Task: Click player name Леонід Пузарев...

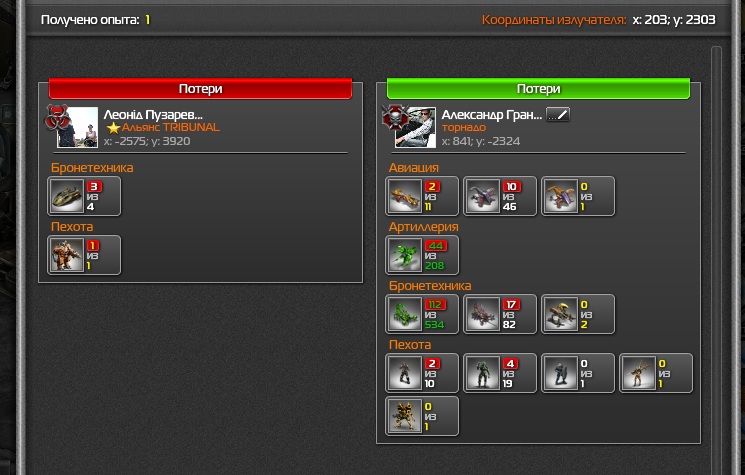Action: (x=153, y=115)
